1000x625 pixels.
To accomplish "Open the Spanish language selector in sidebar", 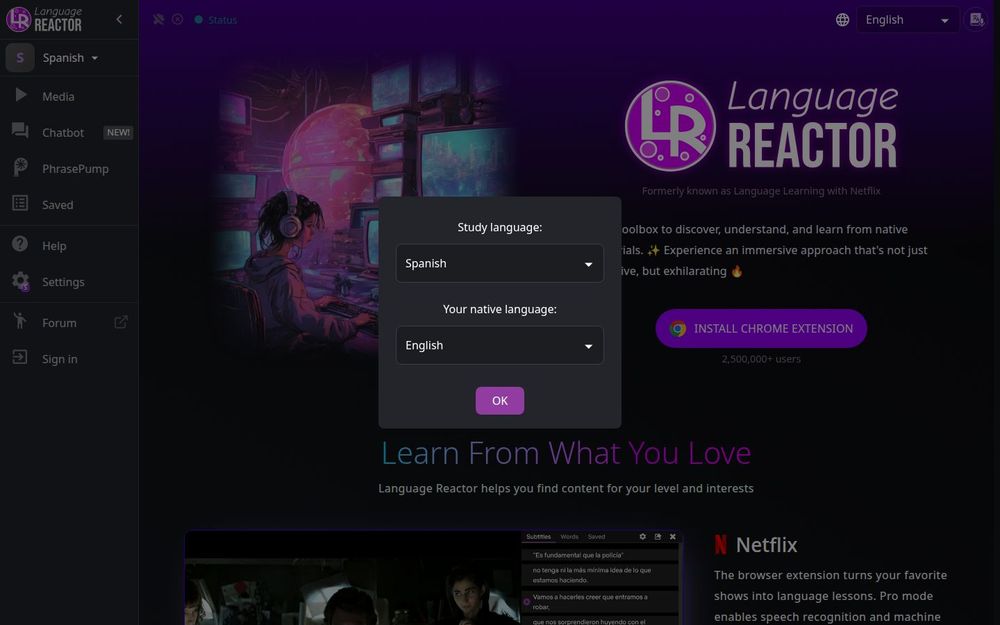I will [x=68, y=57].
